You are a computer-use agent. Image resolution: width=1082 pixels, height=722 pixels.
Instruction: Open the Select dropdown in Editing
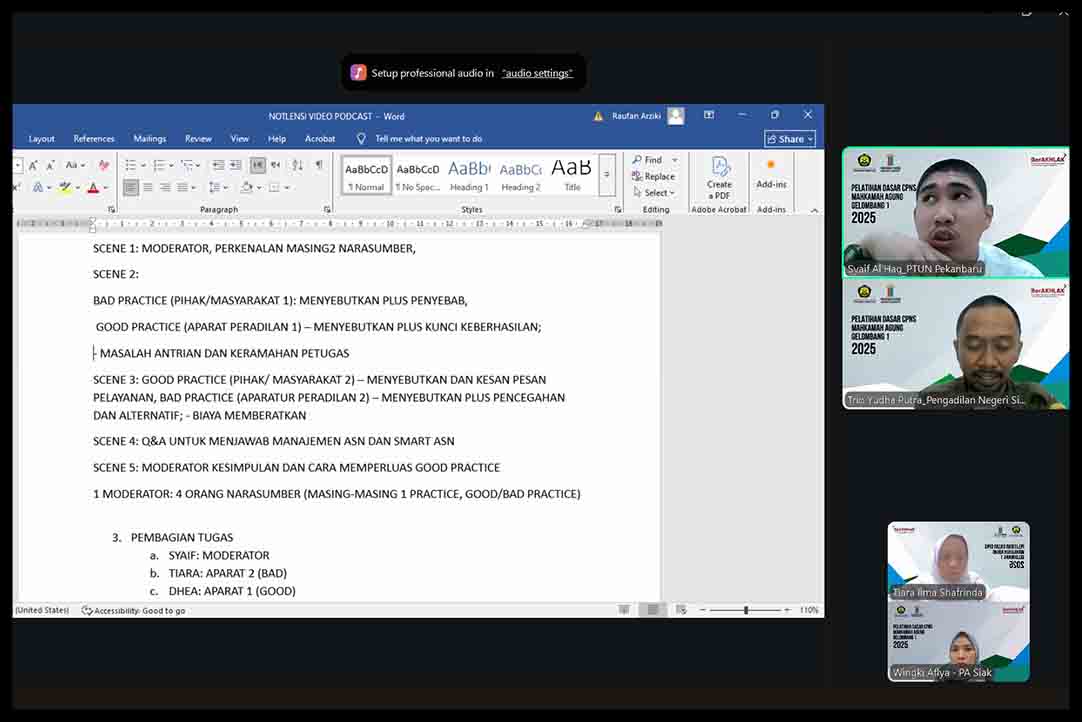point(655,193)
